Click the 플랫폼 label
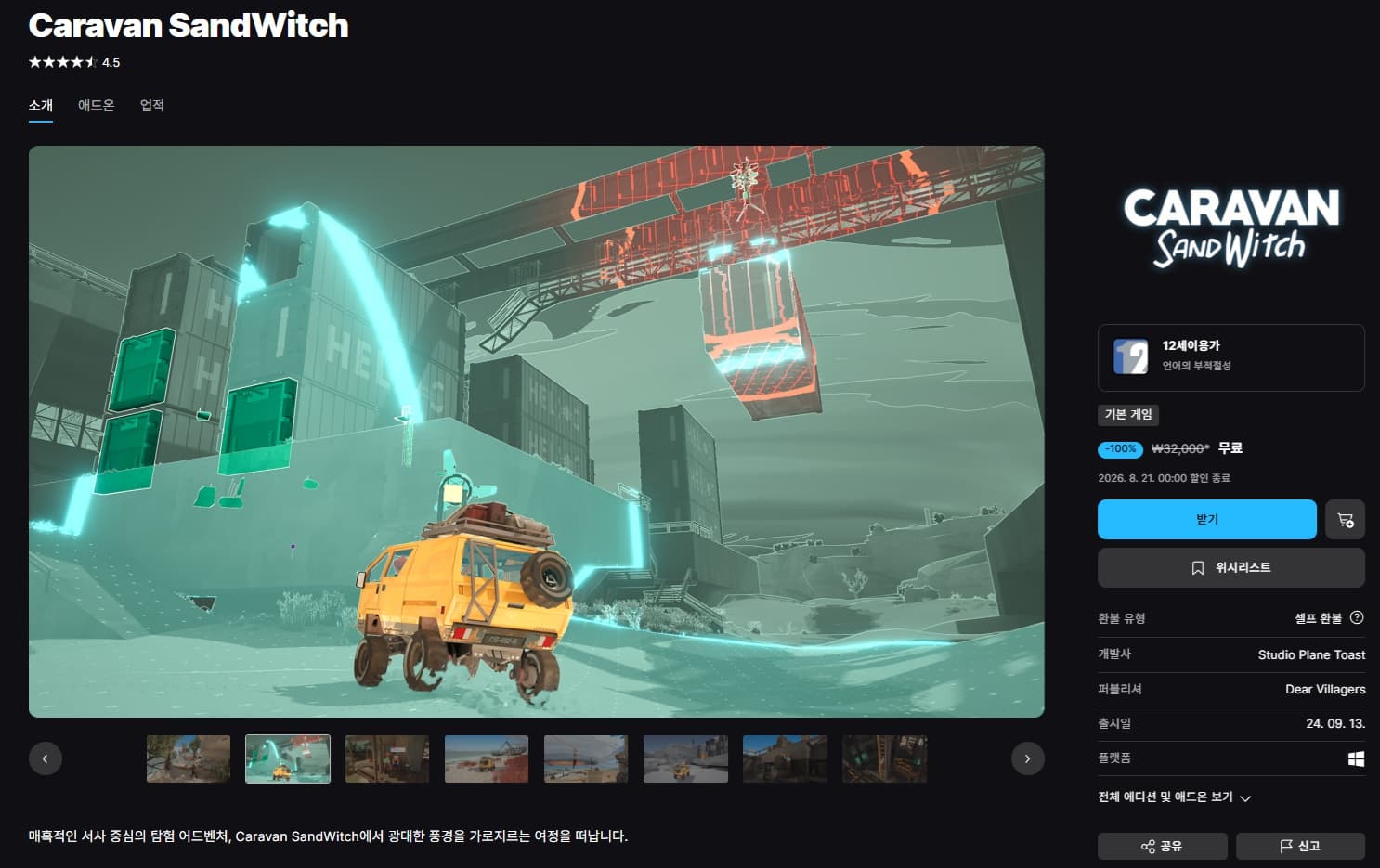Image resolution: width=1380 pixels, height=868 pixels. pyautogui.click(x=1114, y=758)
